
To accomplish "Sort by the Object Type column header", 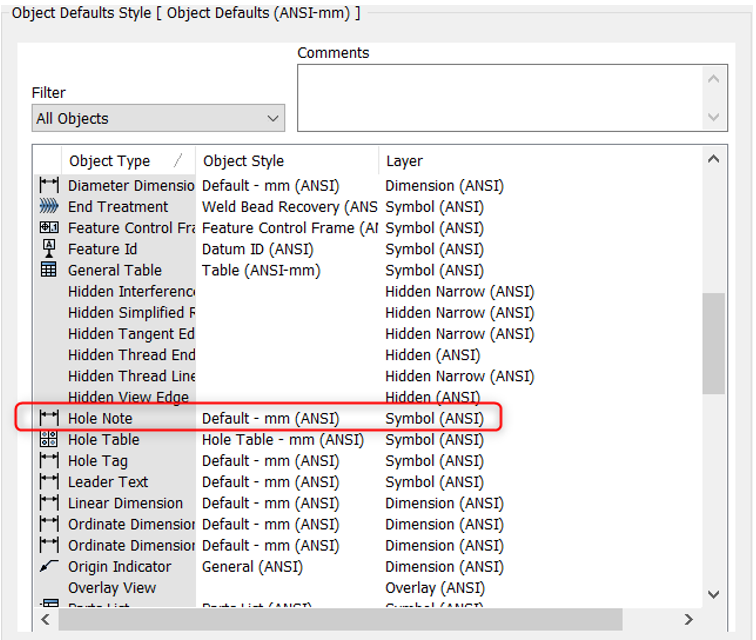I will click(x=128, y=161).
